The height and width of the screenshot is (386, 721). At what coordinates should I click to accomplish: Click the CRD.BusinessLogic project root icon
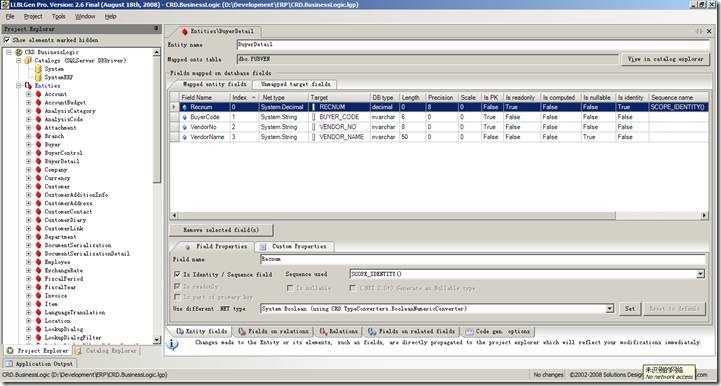(x=19, y=52)
